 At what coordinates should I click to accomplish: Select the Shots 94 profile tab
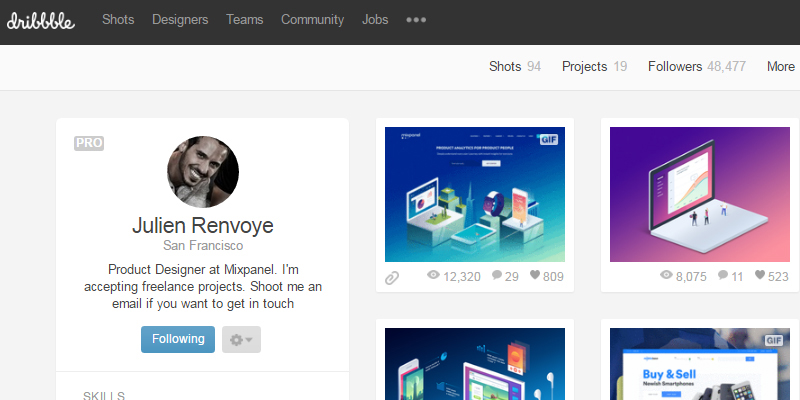point(515,67)
